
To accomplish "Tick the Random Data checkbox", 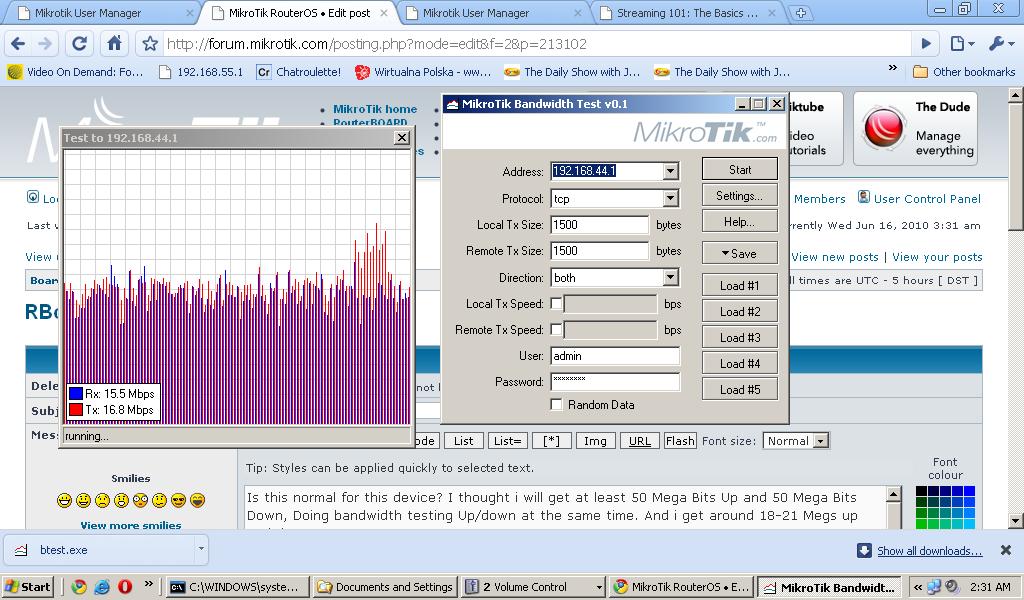I will click(x=556, y=405).
